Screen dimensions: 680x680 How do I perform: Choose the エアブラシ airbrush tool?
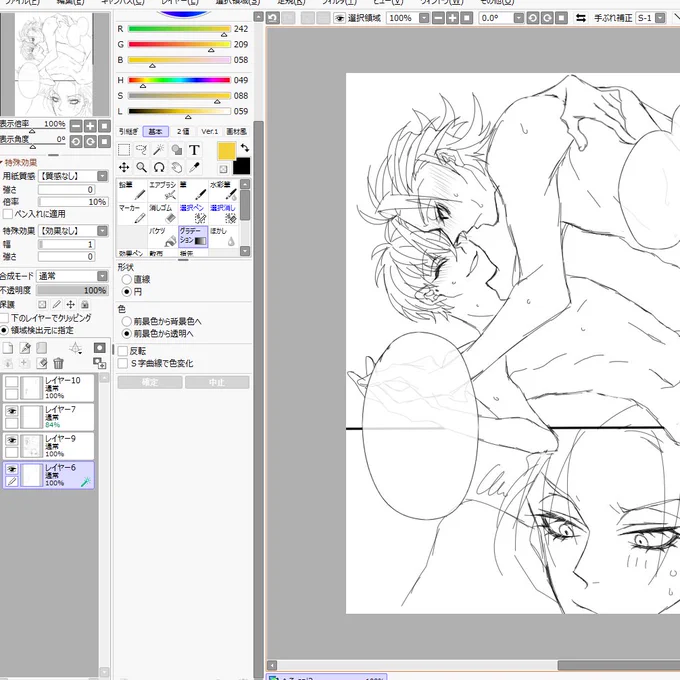(x=162, y=190)
